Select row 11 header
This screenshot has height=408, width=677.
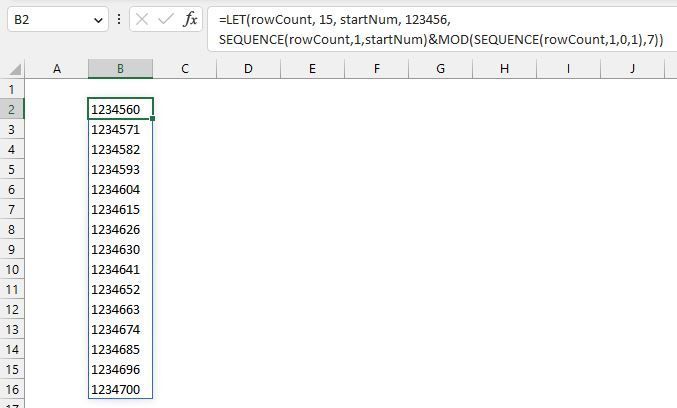[x=12, y=289]
